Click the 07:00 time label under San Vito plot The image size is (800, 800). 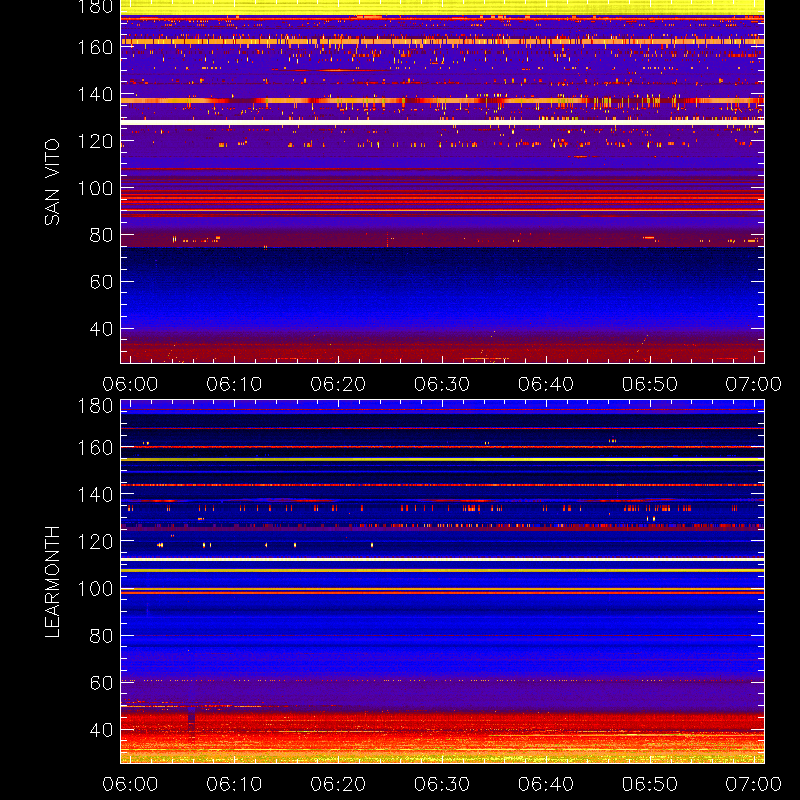754,384
